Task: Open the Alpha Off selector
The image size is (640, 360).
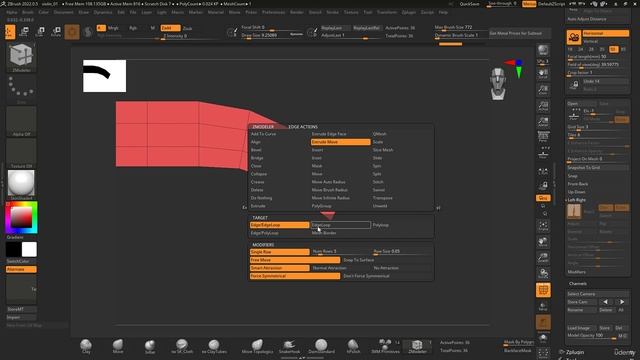Action: pos(21,121)
